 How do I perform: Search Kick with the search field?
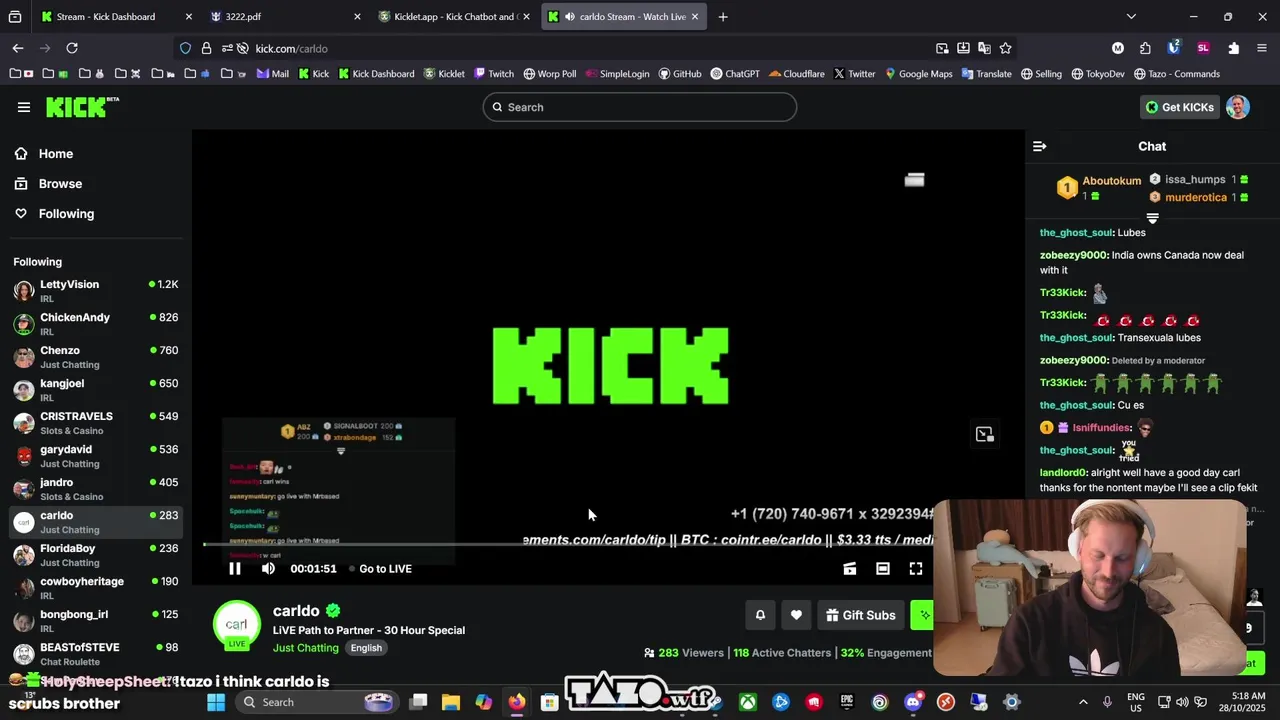[x=640, y=107]
